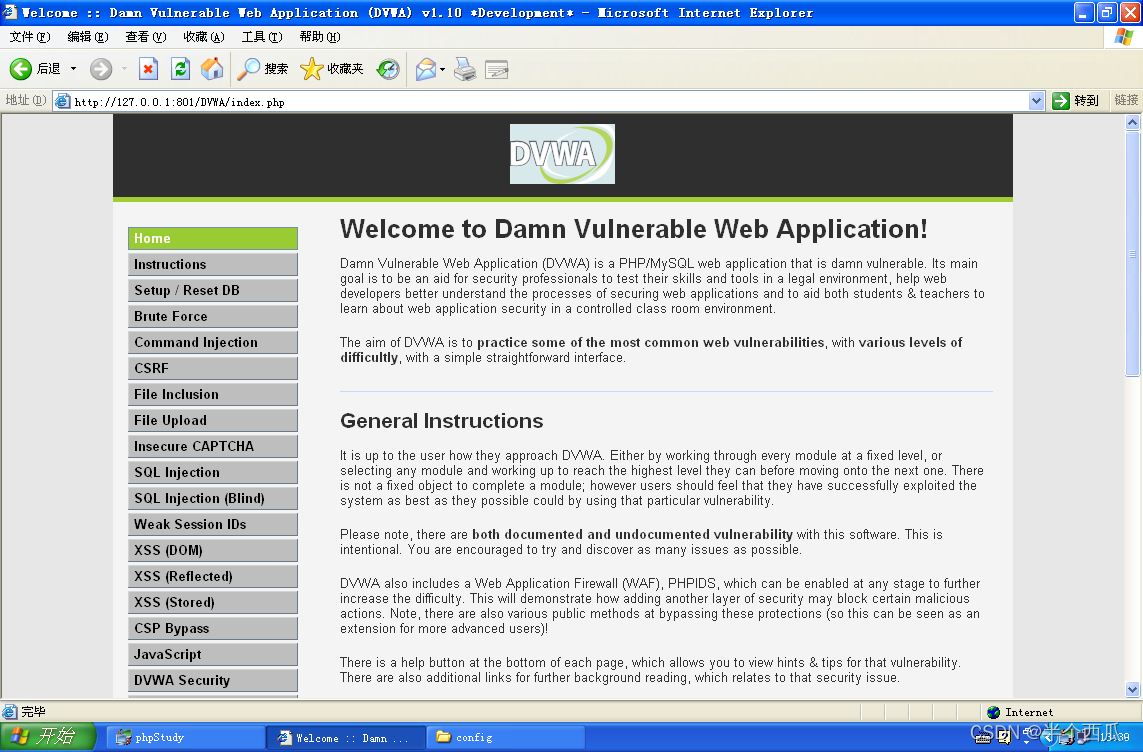The image size is (1143, 752).
Task: Open the File Upload module
Action: [x=213, y=420]
